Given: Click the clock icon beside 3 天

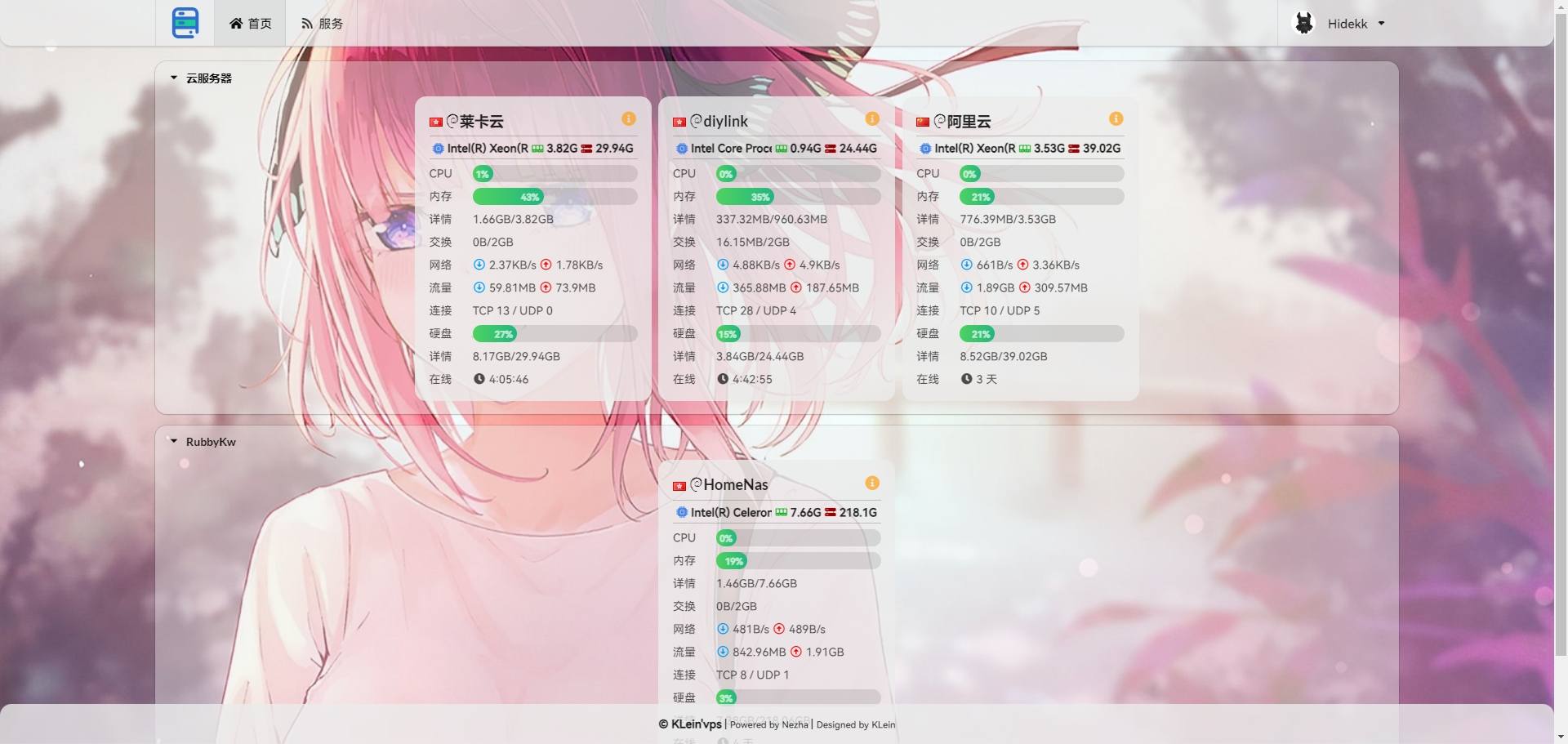Looking at the screenshot, I should click(x=966, y=379).
